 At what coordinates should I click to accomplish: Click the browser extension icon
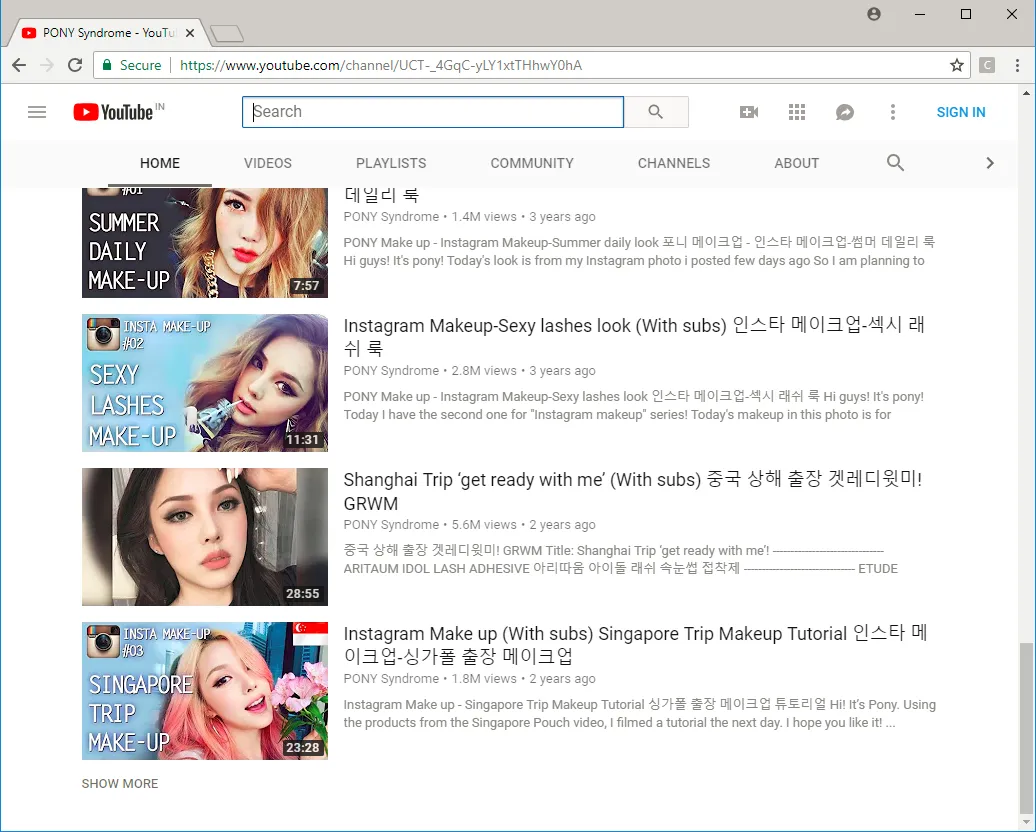(x=987, y=65)
